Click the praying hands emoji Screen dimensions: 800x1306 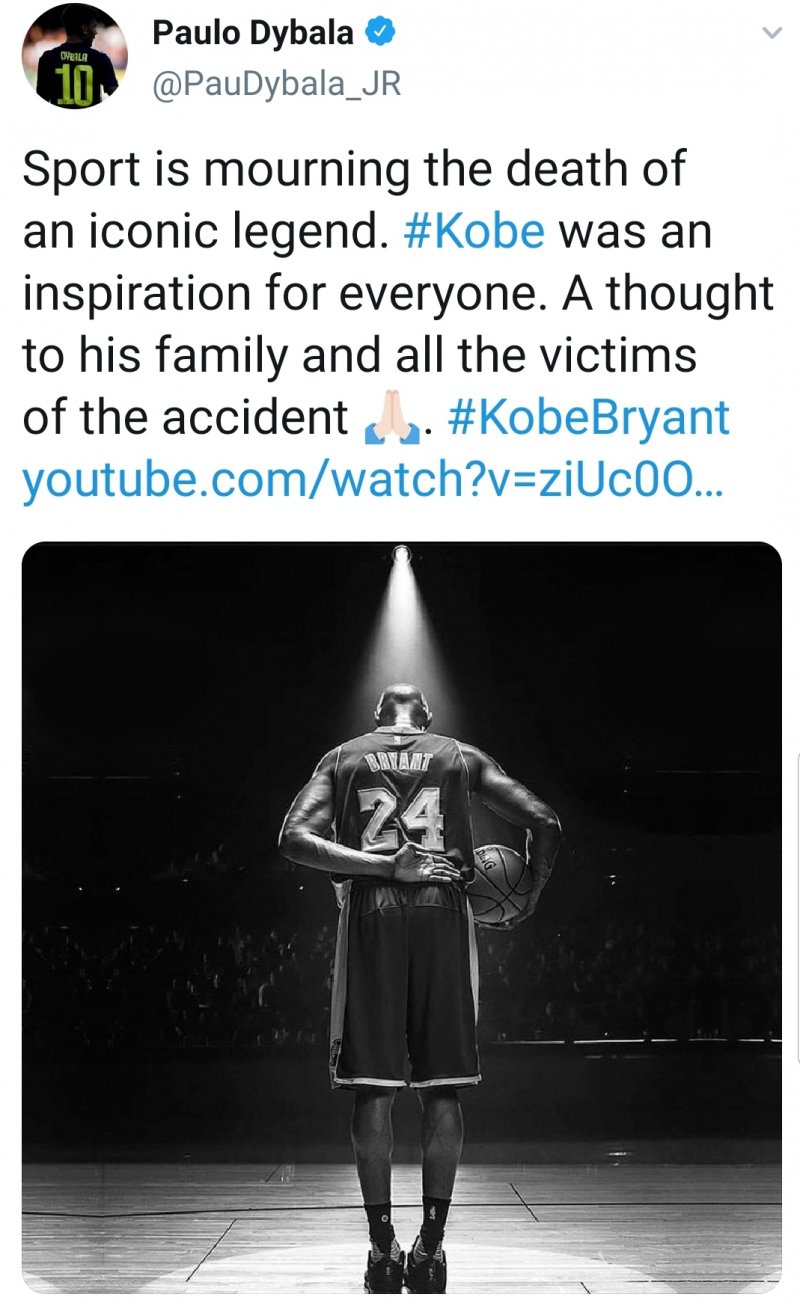pyautogui.click(x=388, y=419)
